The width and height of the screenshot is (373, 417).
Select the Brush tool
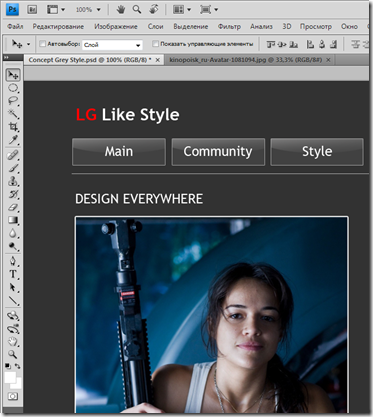[13, 168]
